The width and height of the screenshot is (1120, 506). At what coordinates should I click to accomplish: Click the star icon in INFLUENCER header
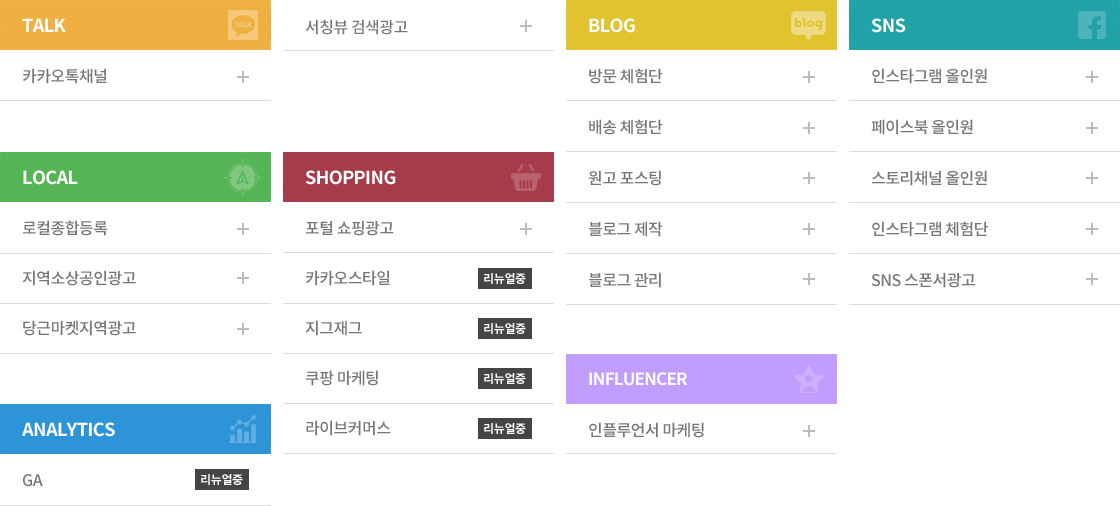pyautogui.click(x=809, y=380)
